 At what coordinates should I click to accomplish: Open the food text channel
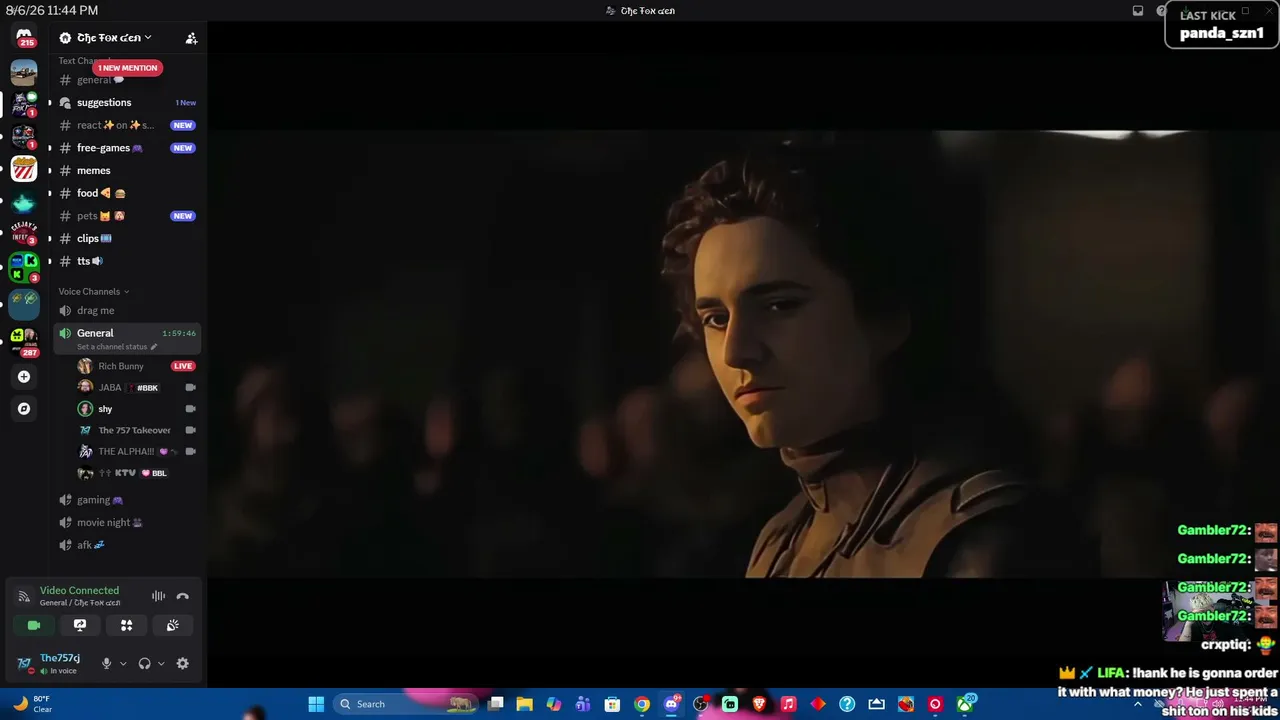pos(127,193)
